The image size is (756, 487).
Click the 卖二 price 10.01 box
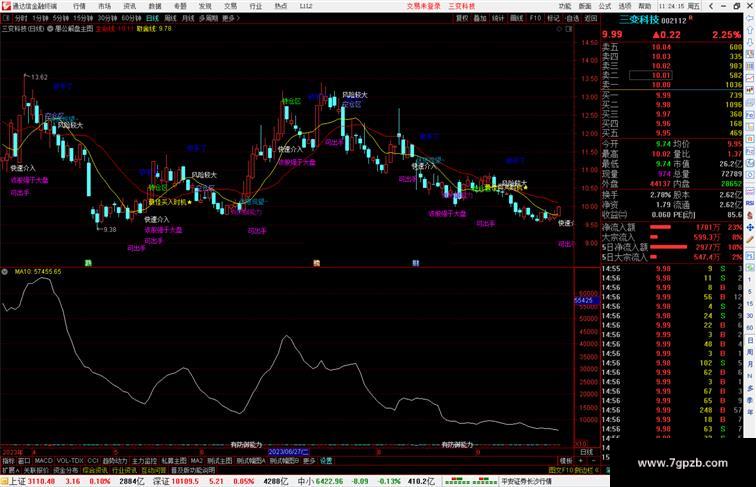(650, 76)
